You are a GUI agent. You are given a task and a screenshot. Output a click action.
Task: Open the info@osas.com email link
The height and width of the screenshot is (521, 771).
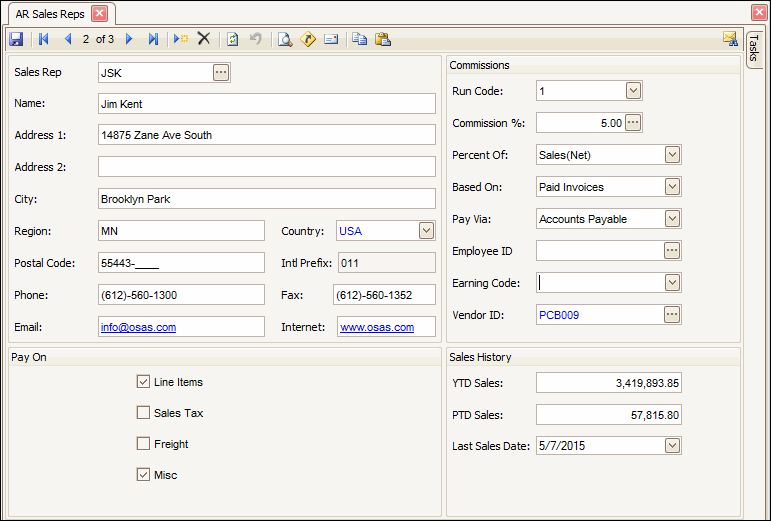(x=138, y=327)
